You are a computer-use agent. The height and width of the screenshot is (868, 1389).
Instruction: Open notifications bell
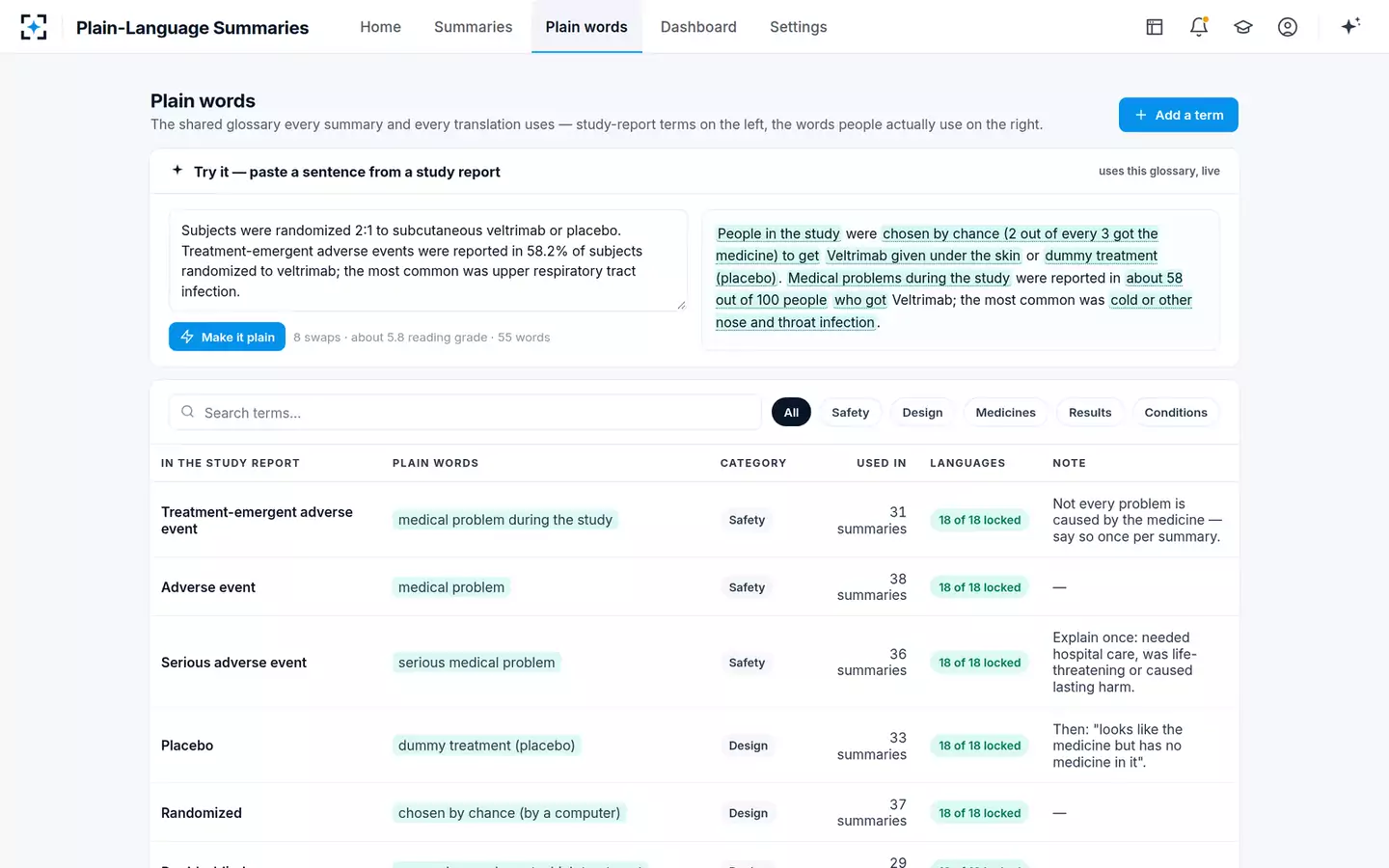pyautogui.click(x=1199, y=27)
